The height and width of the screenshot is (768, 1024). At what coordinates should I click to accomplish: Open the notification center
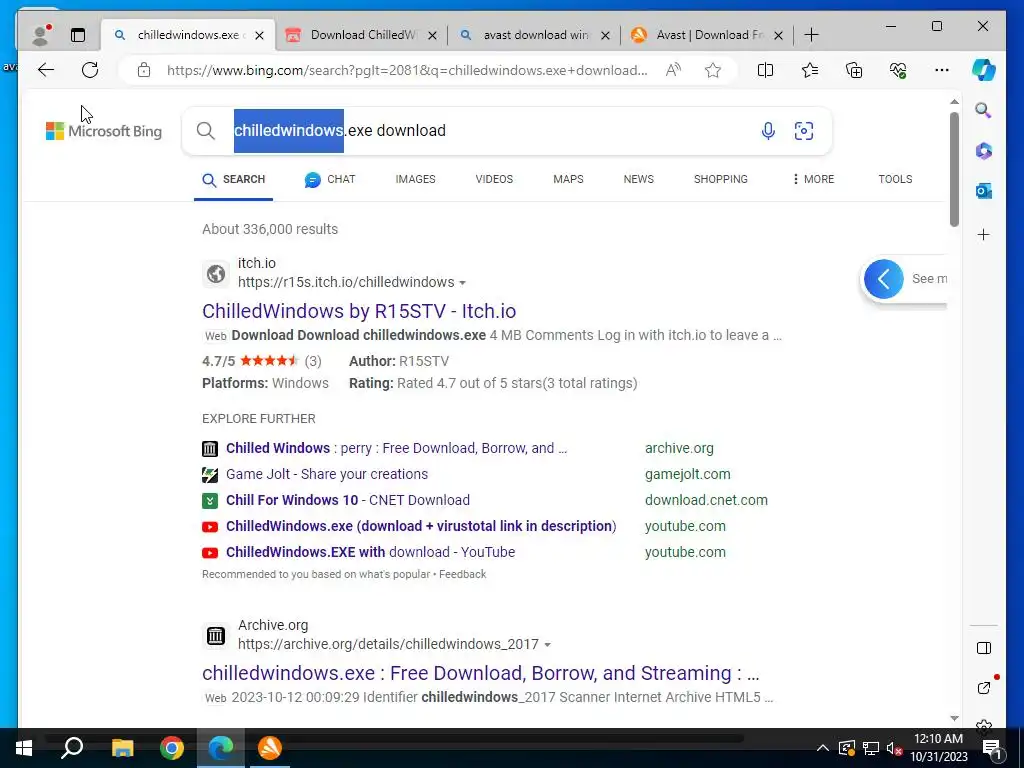tap(991, 748)
